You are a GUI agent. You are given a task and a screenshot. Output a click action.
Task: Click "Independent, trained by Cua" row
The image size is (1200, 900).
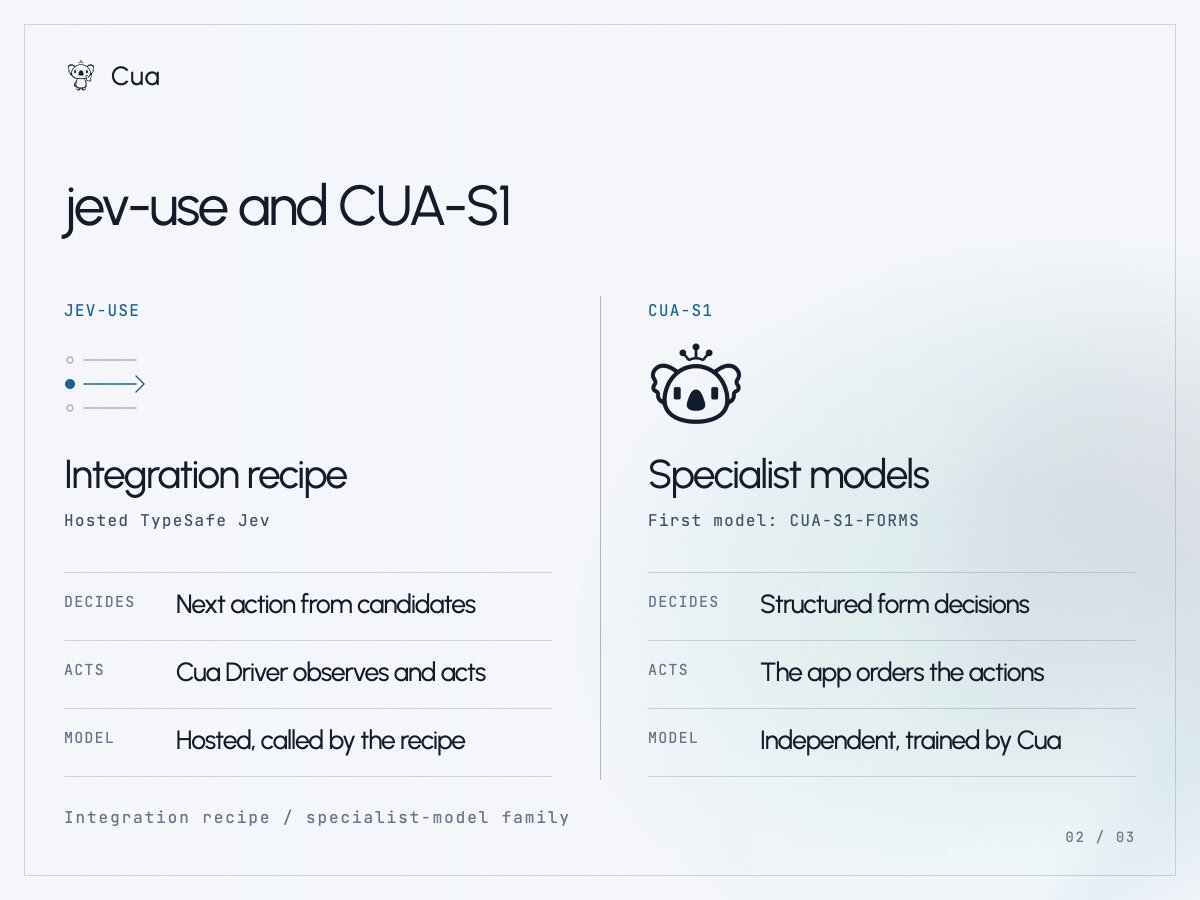click(x=892, y=742)
